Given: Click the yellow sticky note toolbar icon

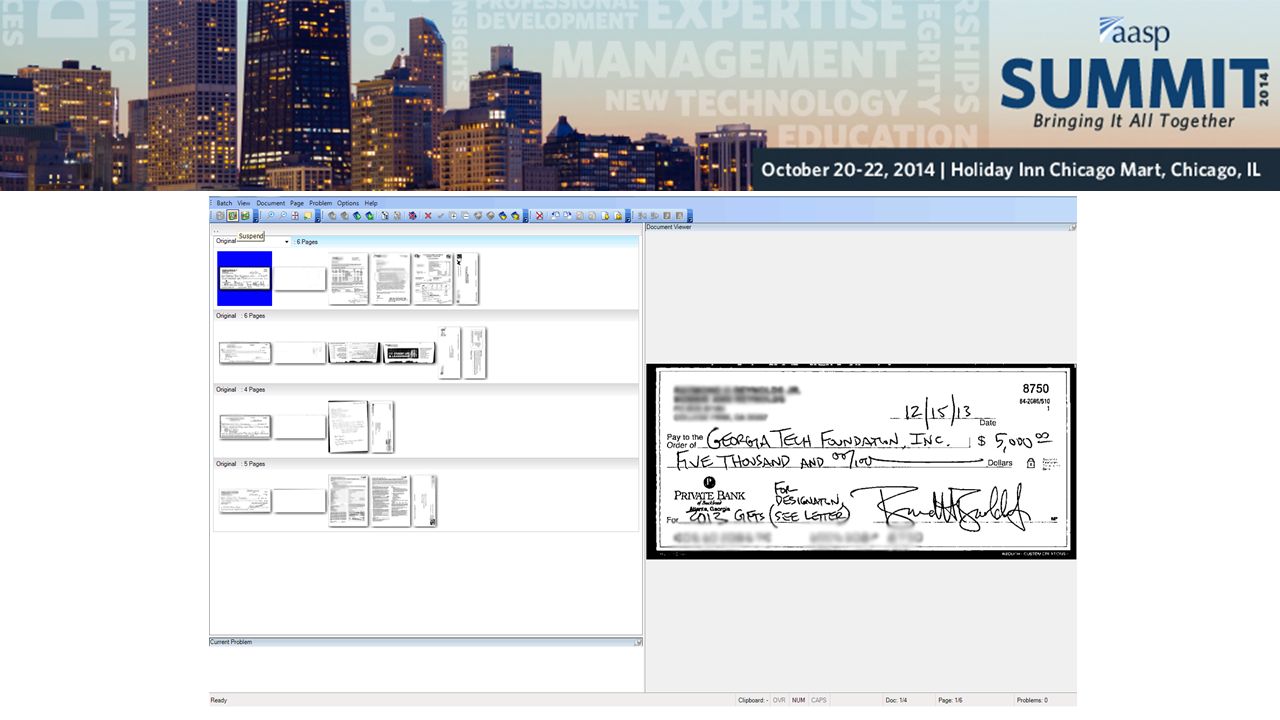Looking at the screenshot, I should click(x=307, y=215).
